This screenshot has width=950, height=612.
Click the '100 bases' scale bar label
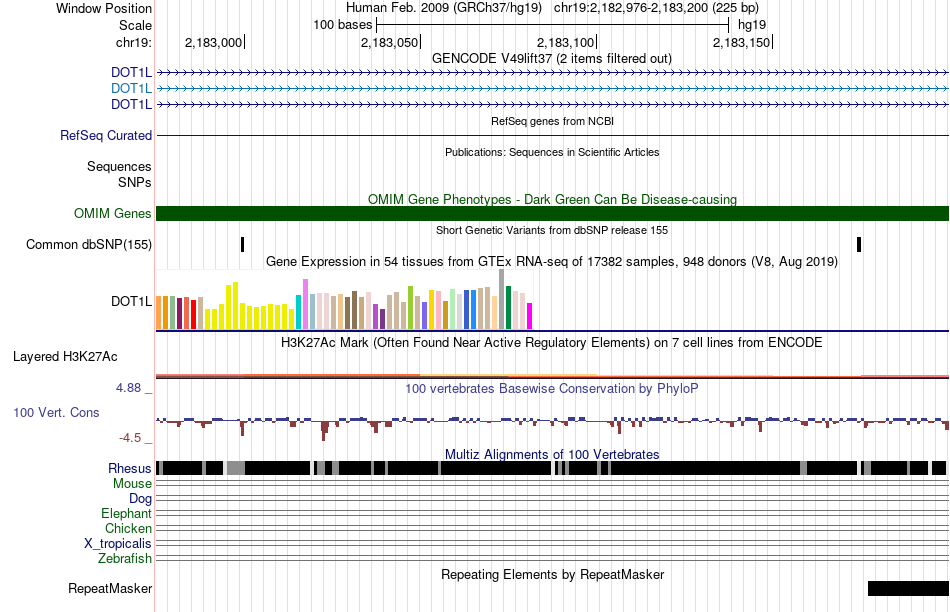342,25
